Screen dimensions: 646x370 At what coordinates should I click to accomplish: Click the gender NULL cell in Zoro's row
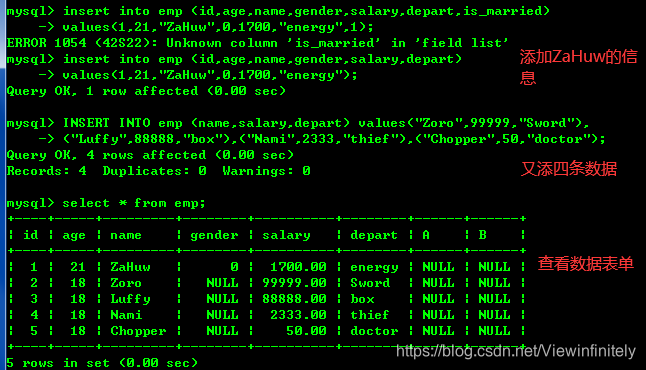222,283
